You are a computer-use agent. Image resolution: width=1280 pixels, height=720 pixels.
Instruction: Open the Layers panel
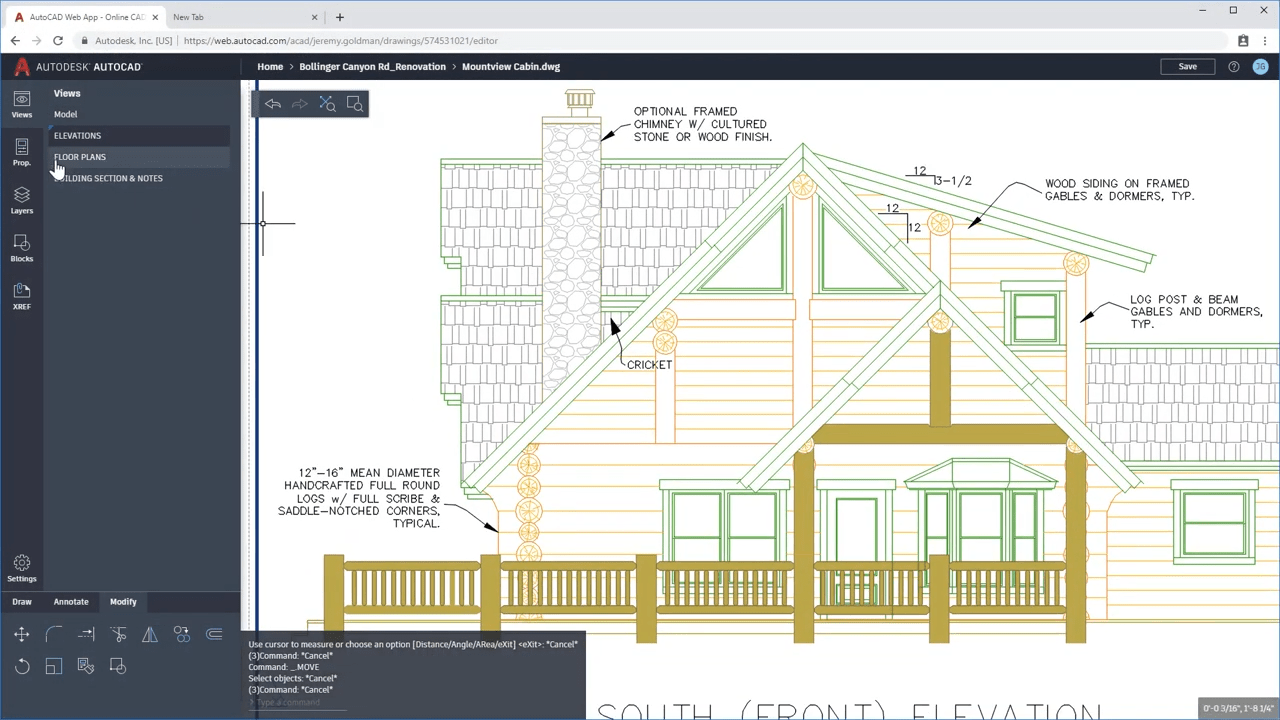(x=21, y=200)
